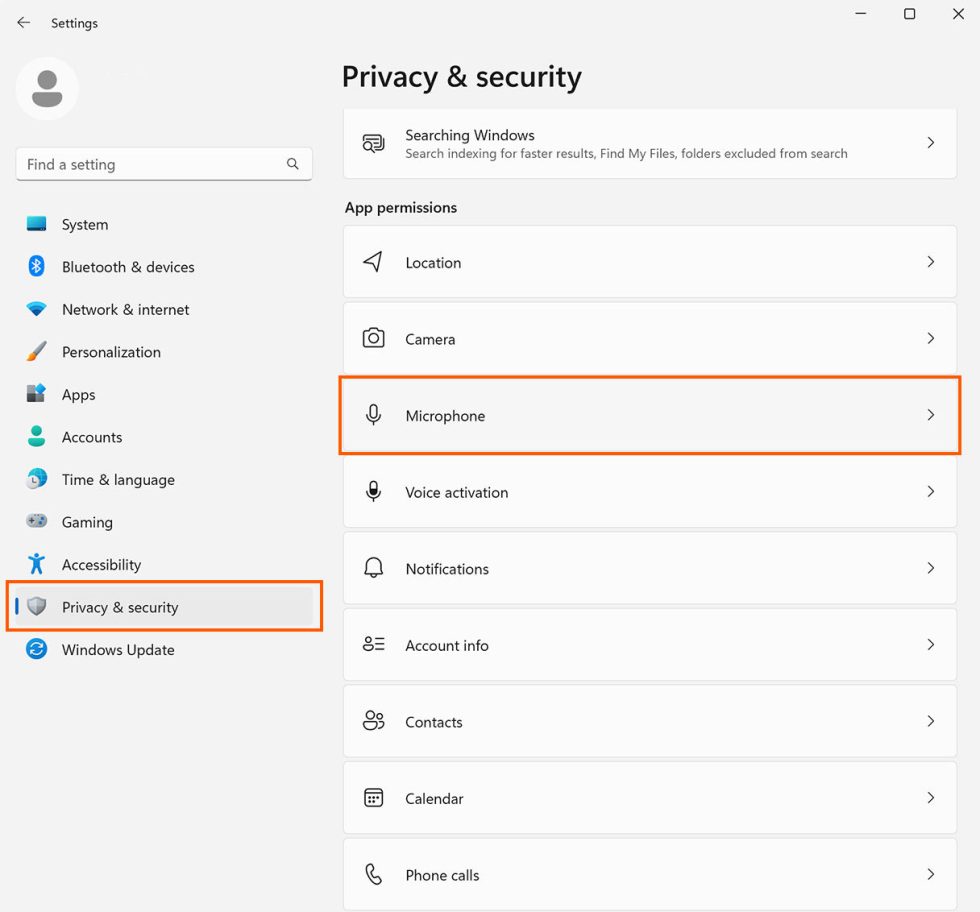The image size is (980, 912).
Task: Open Searching Windows via its chevron
Action: coord(930,143)
